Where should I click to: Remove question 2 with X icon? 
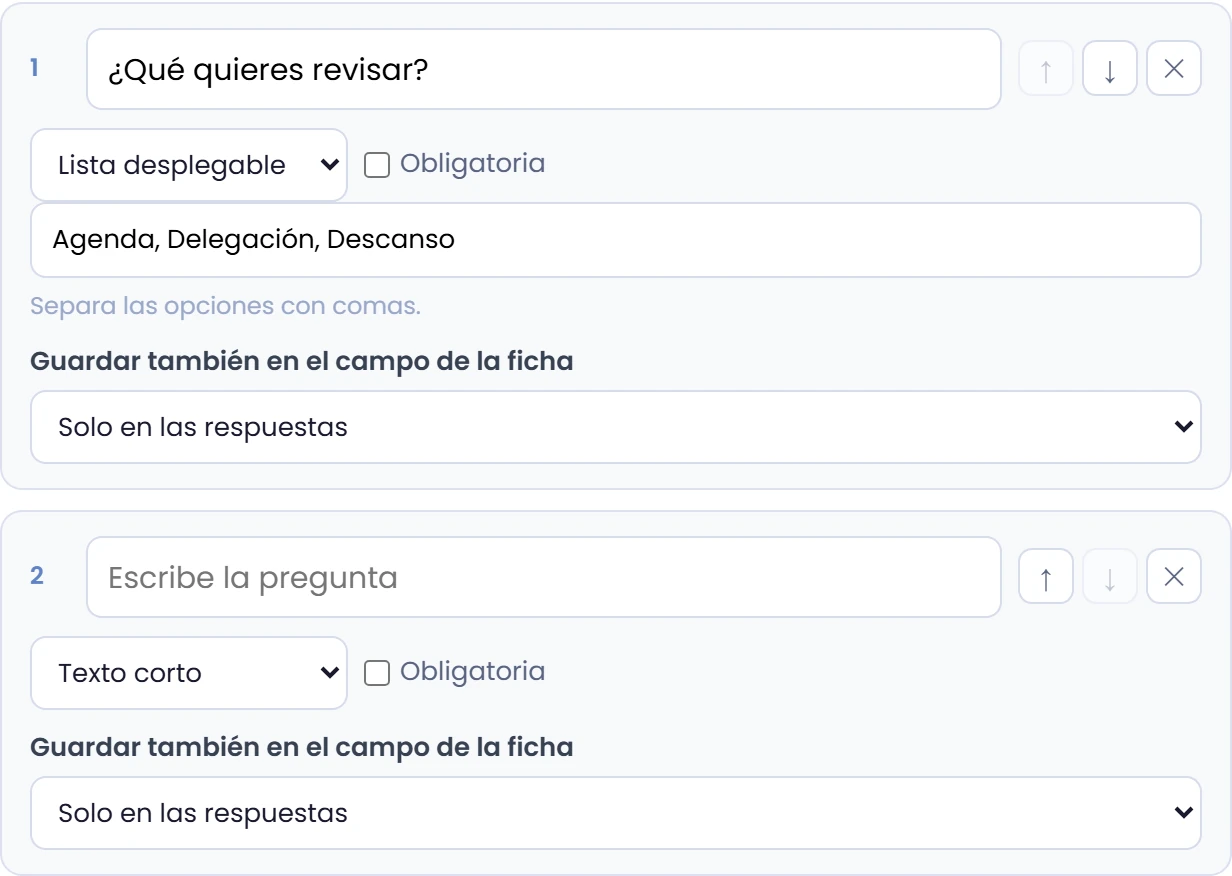[x=1174, y=577]
